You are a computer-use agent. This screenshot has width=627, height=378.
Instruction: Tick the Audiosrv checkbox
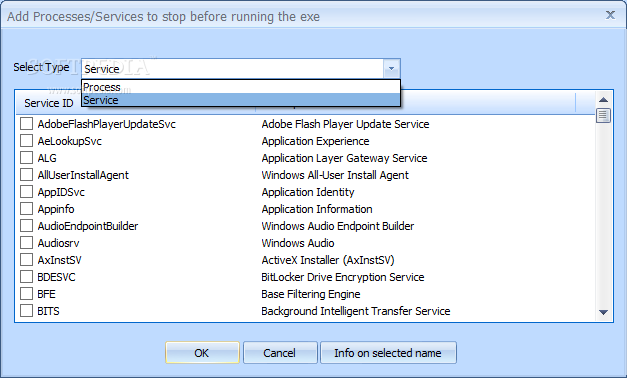pos(26,243)
